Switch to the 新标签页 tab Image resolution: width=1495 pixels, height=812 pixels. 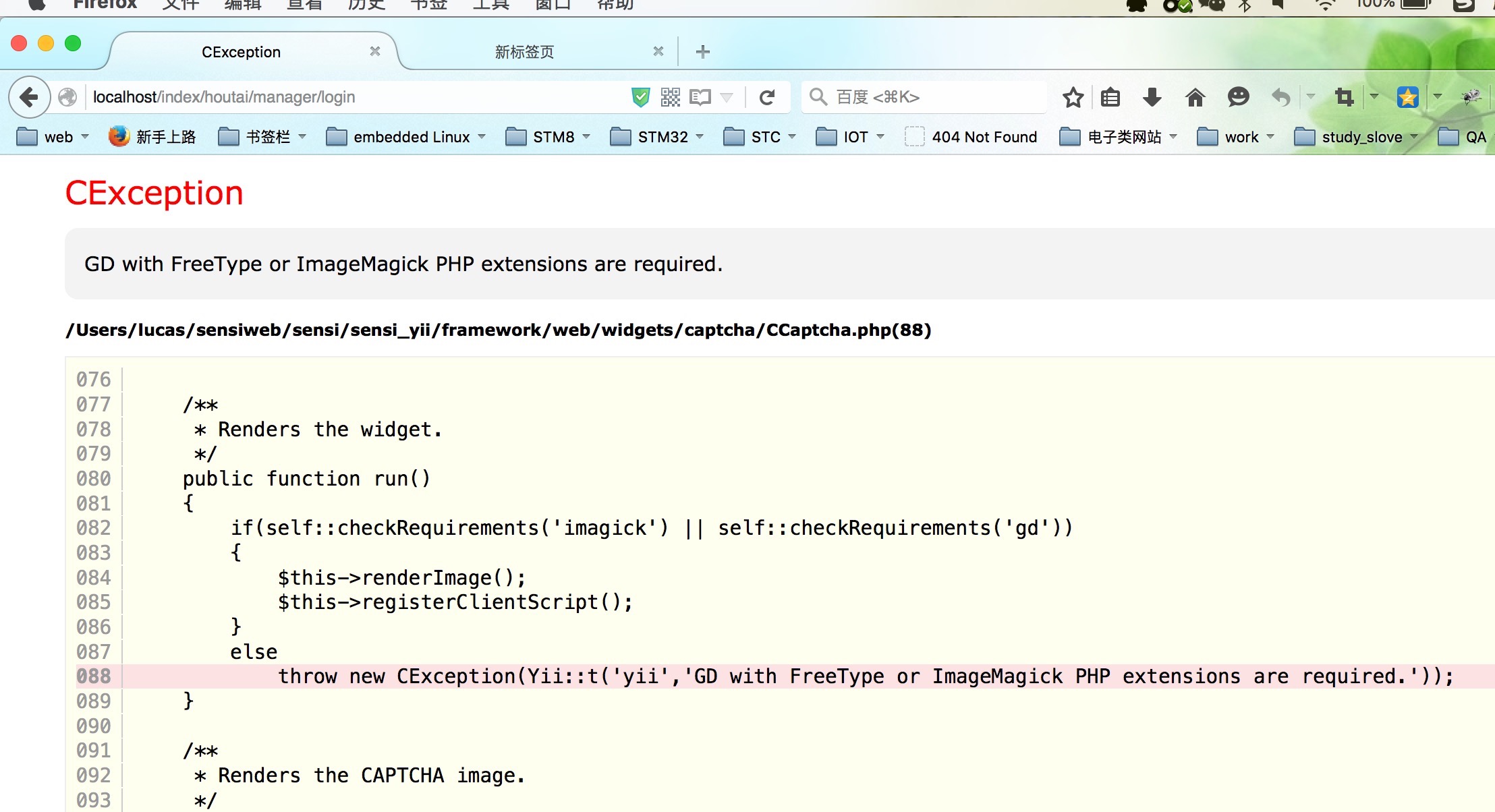point(524,51)
